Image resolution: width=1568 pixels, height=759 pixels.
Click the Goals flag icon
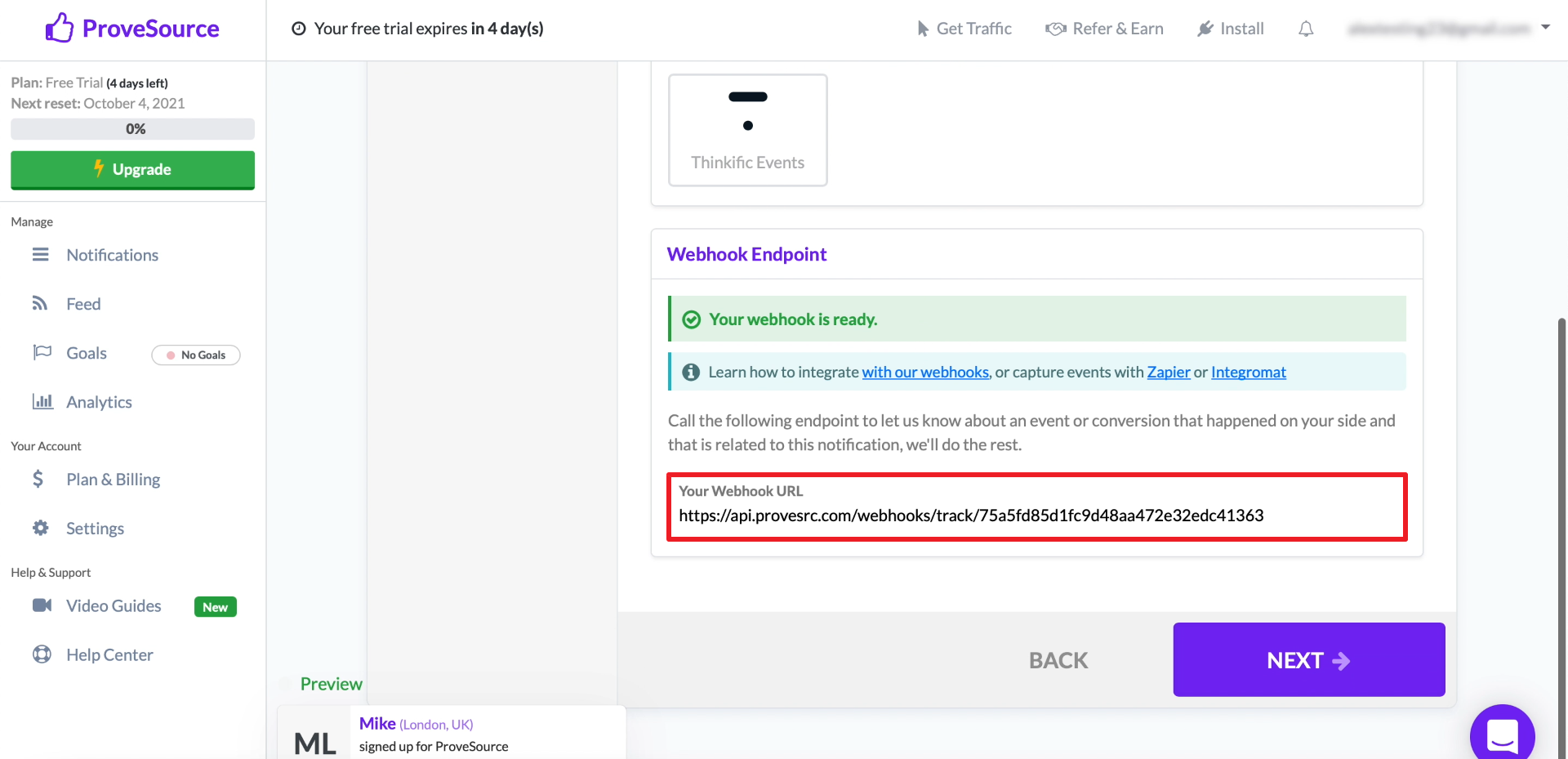coord(42,352)
